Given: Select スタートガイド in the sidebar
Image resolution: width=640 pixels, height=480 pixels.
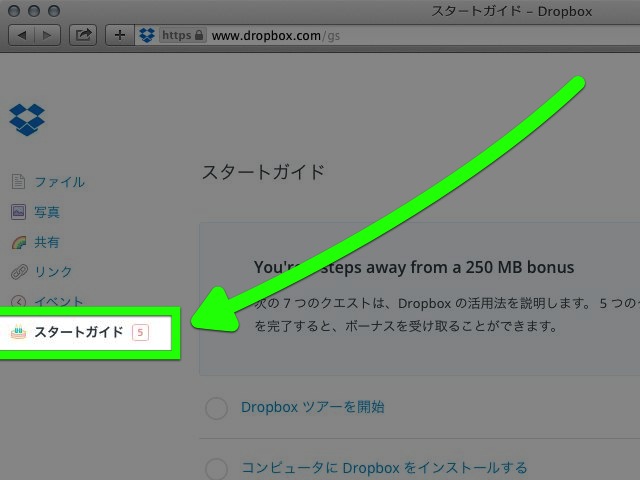Looking at the screenshot, I should pos(79,332).
